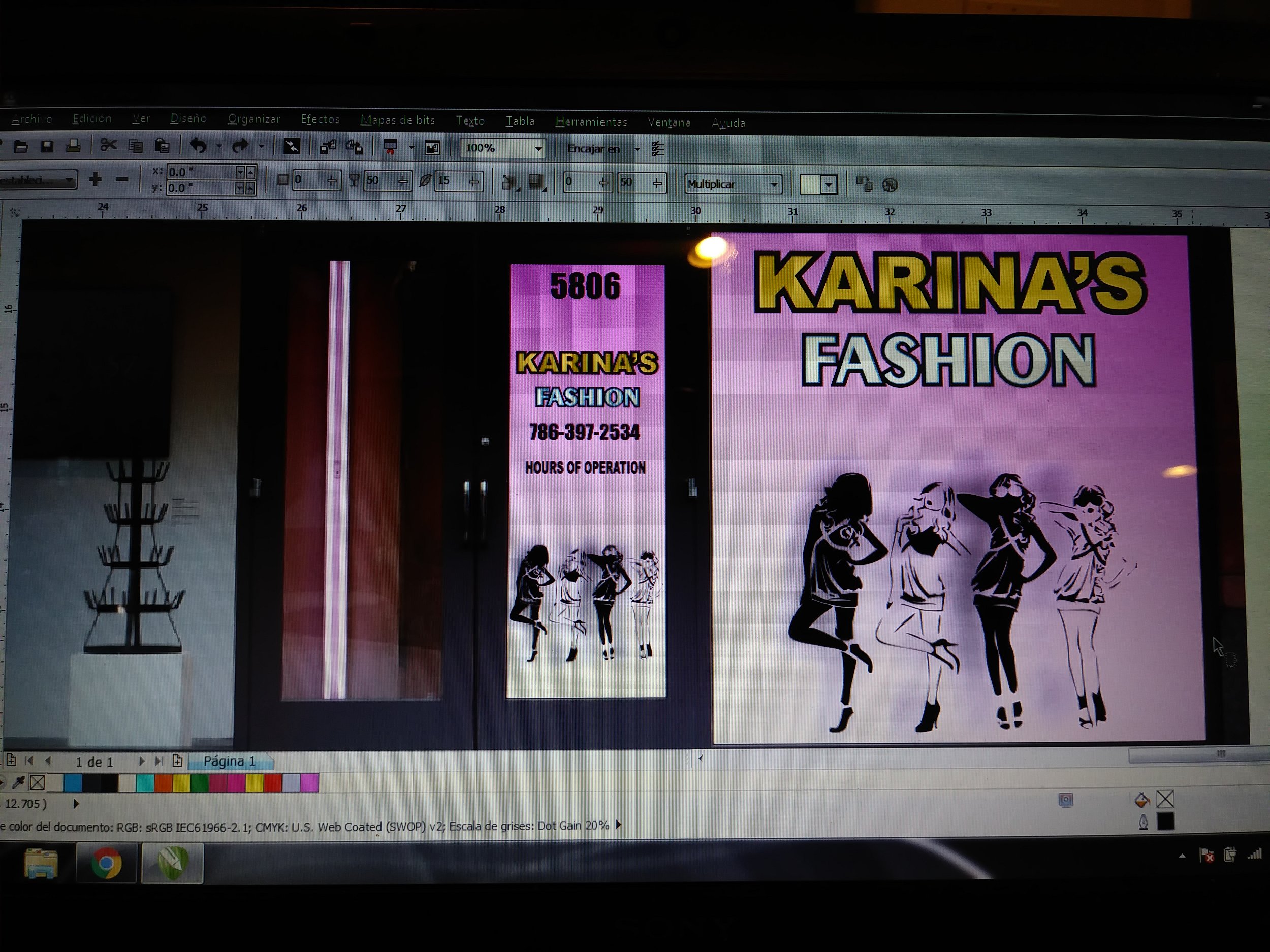The height and width of the screenshot is (952, 1270).
Task: Go to previous page arrow
Action: pos(48,761)
